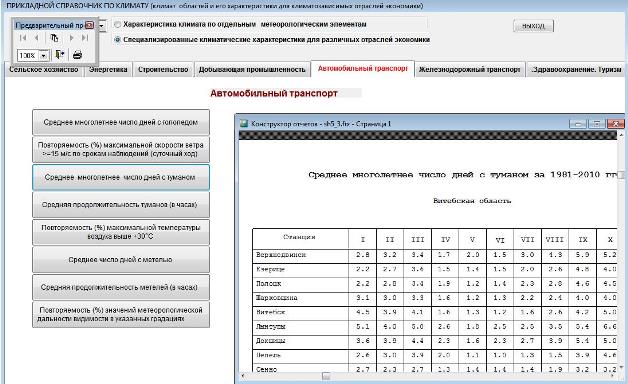Click 'Среднее многолетнее число дней с гололедом' button
This screenshot has width=628, height=384.
pyautogui.click(x=121, y=122)
